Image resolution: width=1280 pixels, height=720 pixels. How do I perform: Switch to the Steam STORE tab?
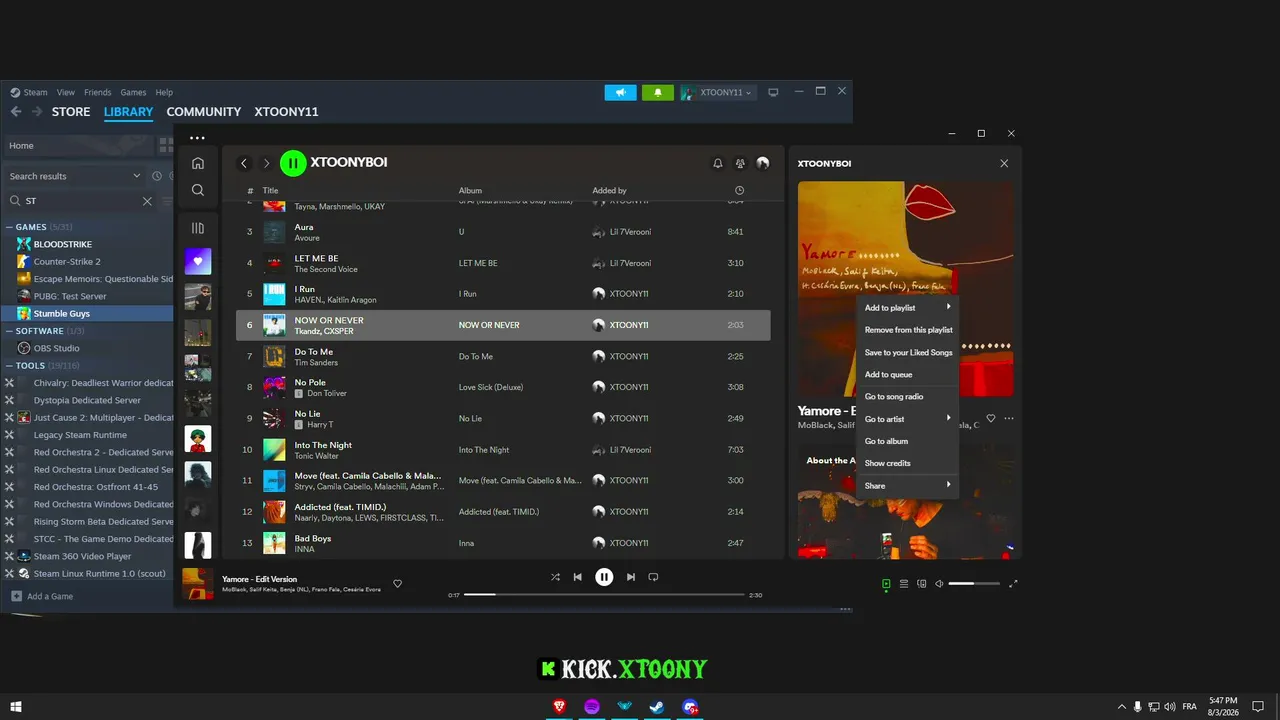pos(71,112)
